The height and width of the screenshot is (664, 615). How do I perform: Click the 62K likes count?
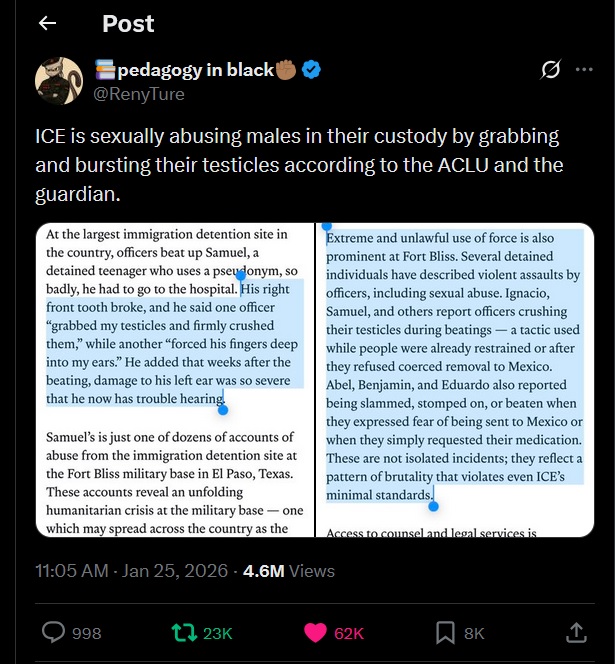click(x=349, y=633)
